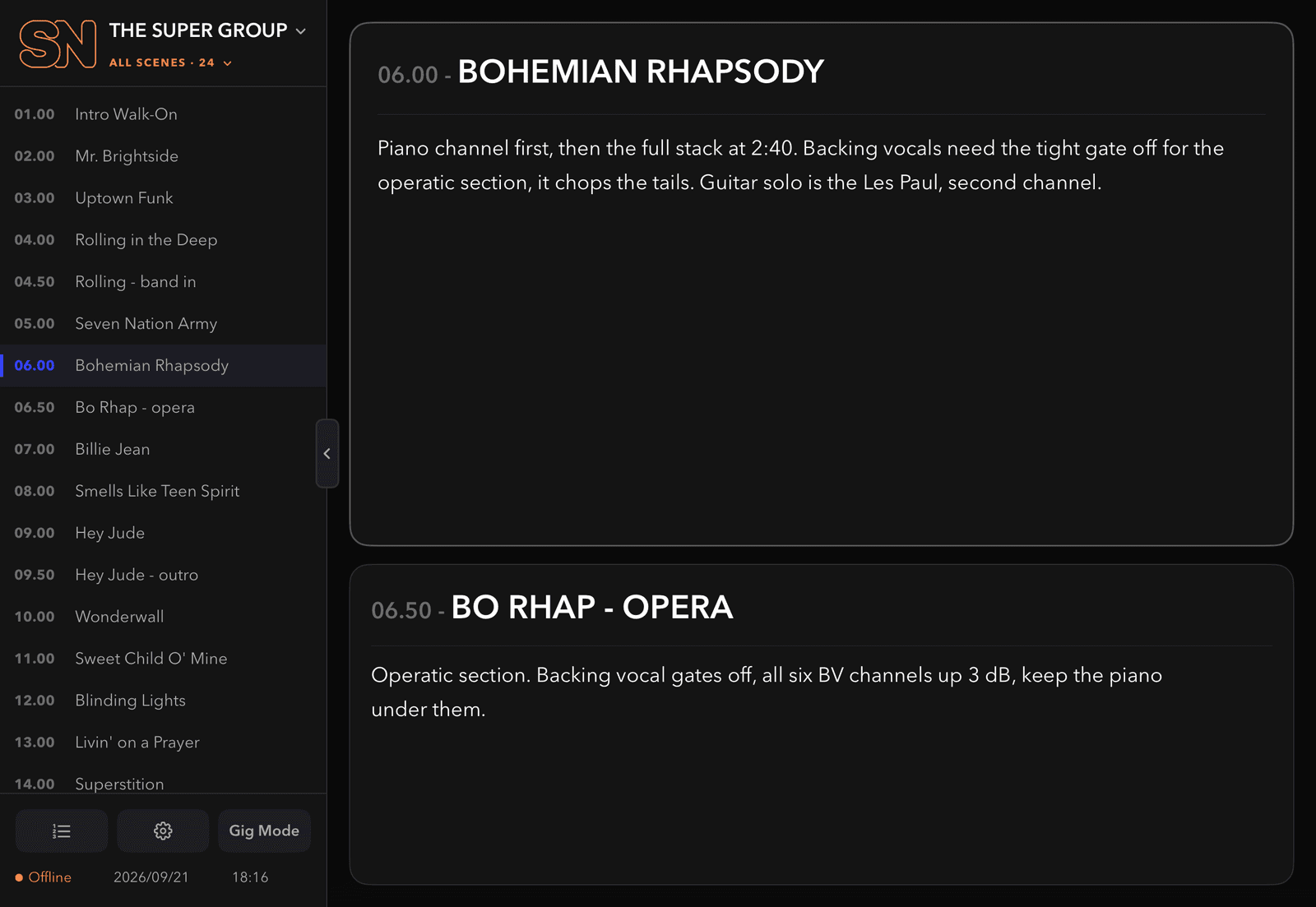Click the clock time 18:16

point(250,877)
